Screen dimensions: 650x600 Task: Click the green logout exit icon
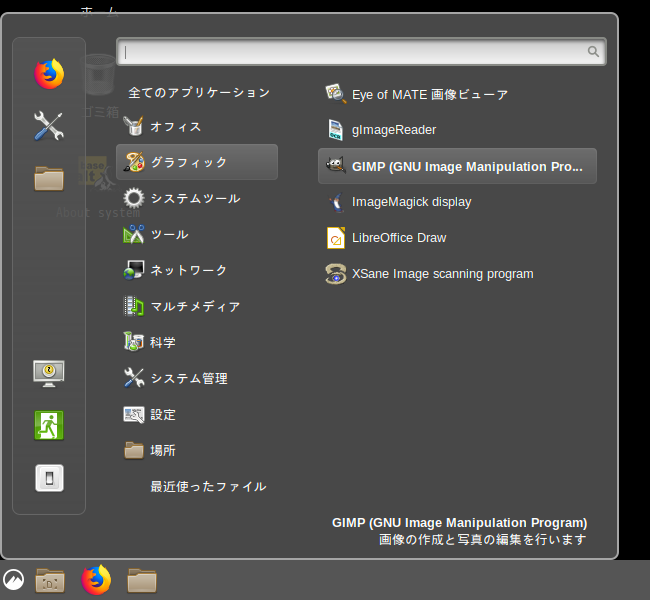49,425
